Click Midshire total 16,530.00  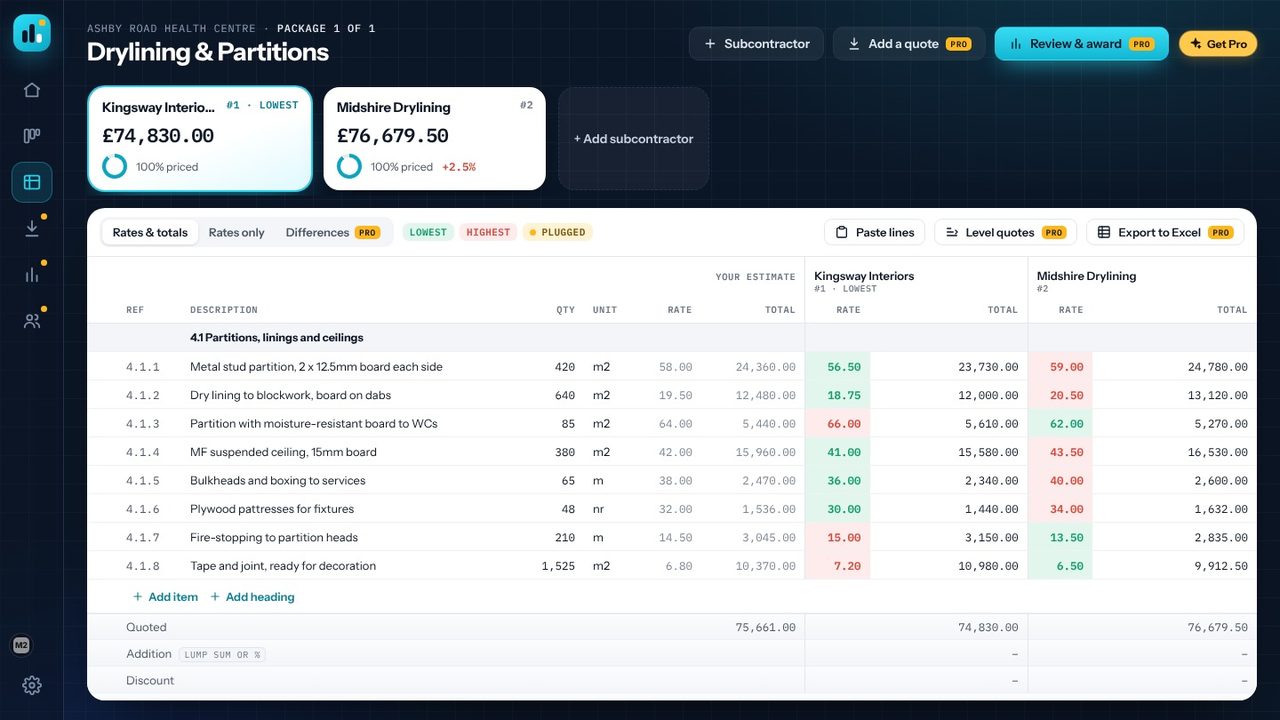coord(1218,452)
